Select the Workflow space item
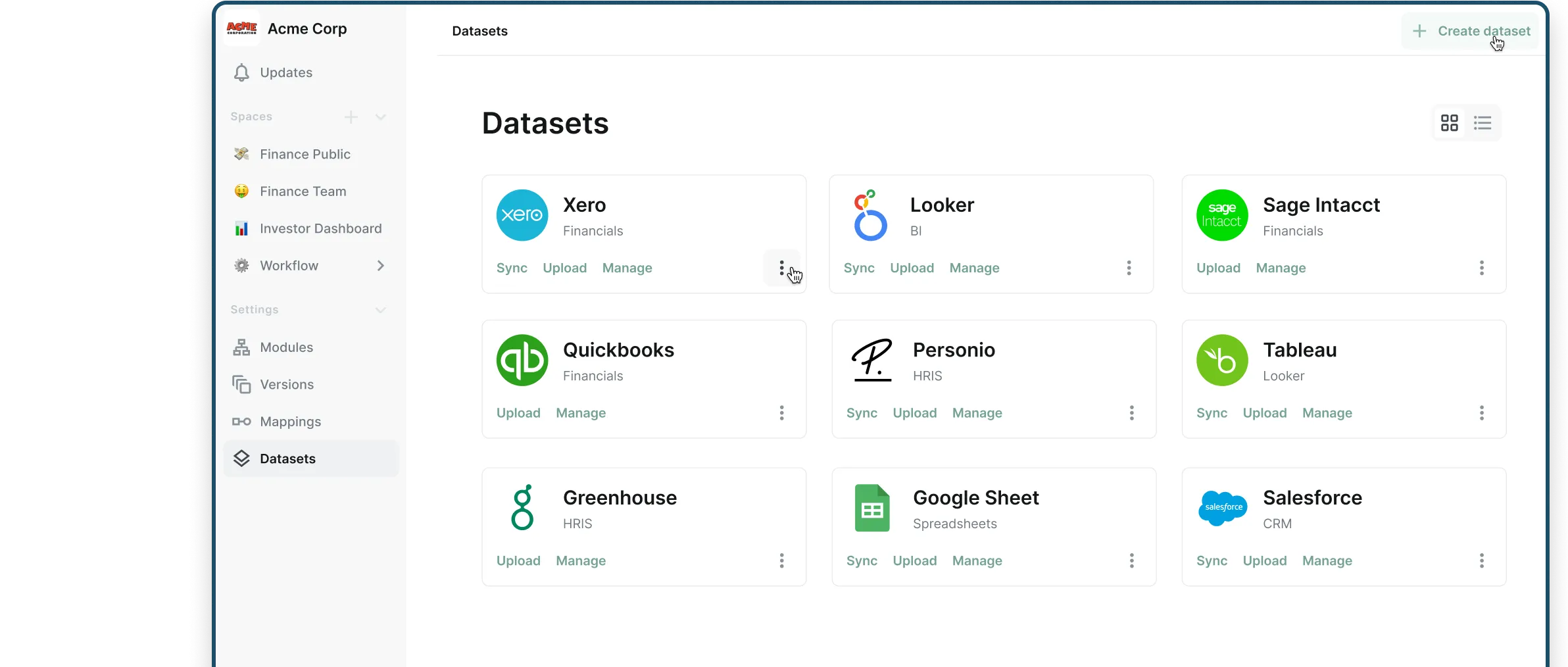The width and height of the screenshot is (1568, 667). pos(289,266)
